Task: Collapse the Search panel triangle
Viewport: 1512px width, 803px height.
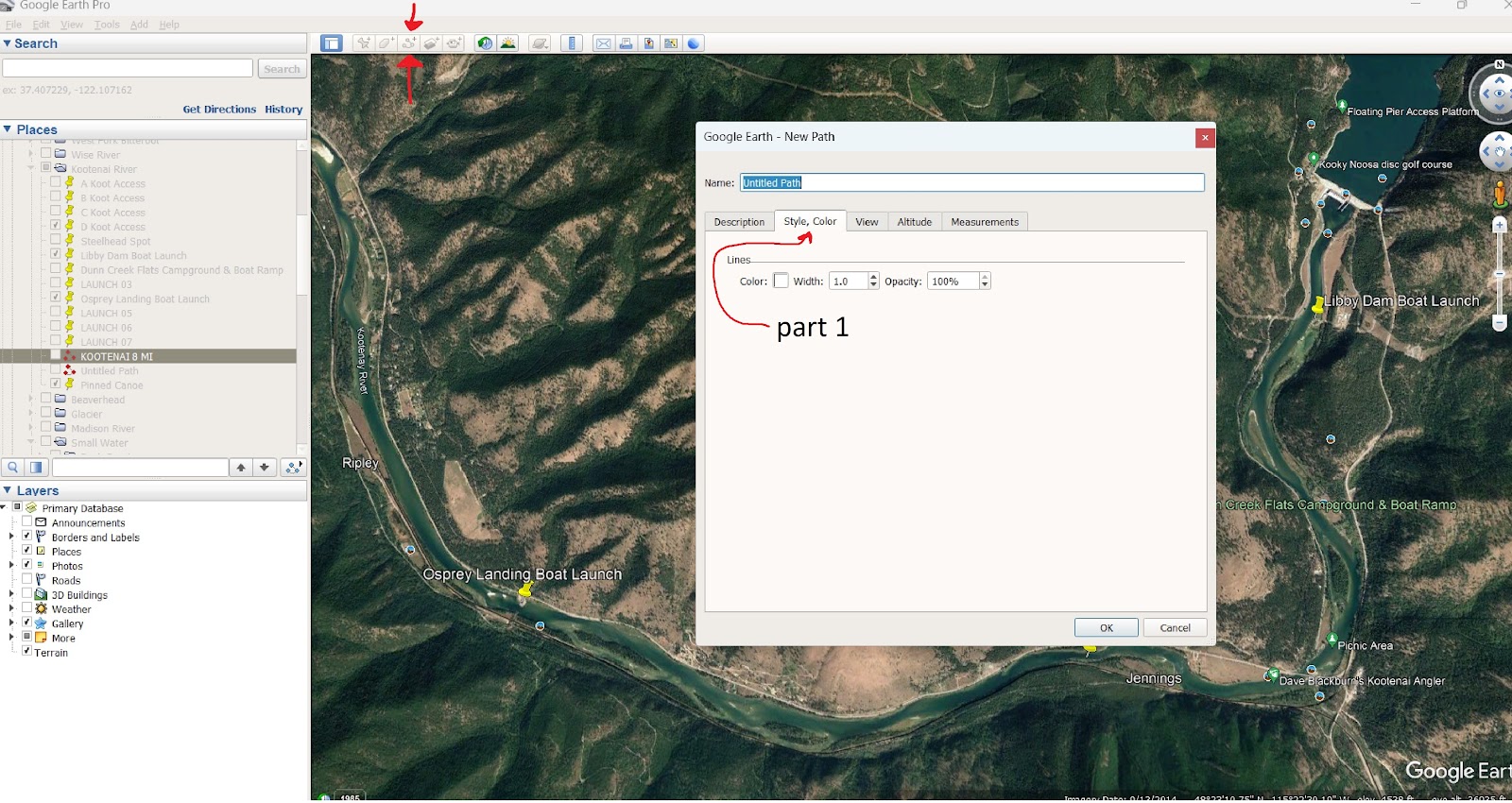Action: coord(8,43)
